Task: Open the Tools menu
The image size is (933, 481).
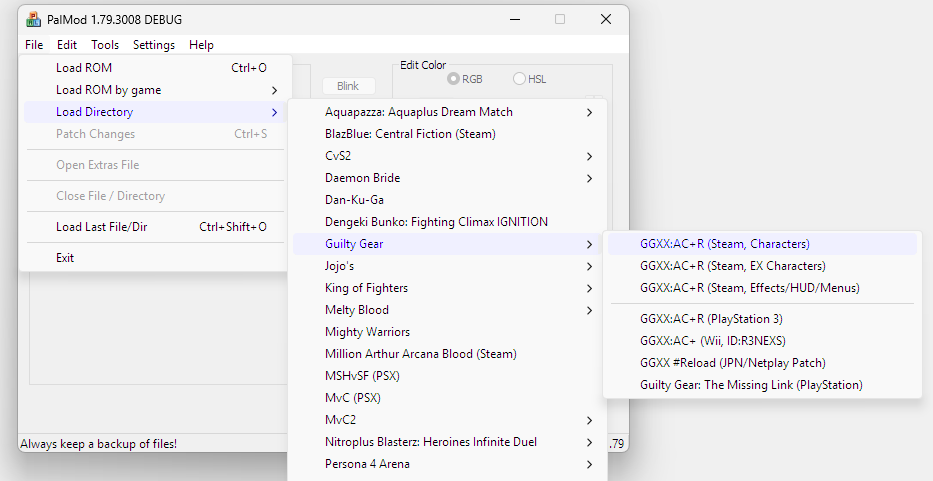Action: click(105, 45)
